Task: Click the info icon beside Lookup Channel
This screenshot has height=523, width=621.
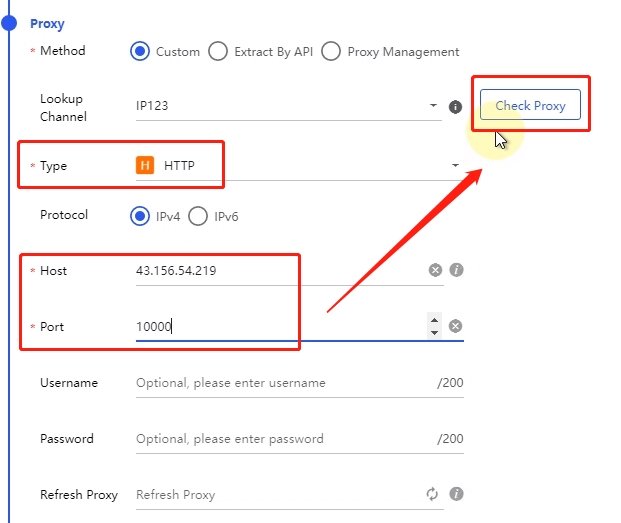Action: pos(455,107)
